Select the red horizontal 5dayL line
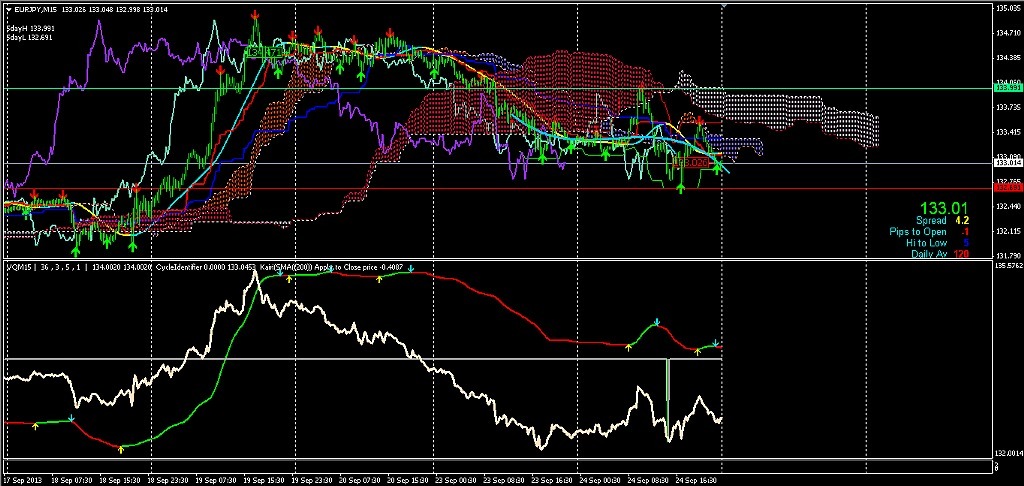The width and height of the screenshot is (1024, 486). click(x=496, y=188)
